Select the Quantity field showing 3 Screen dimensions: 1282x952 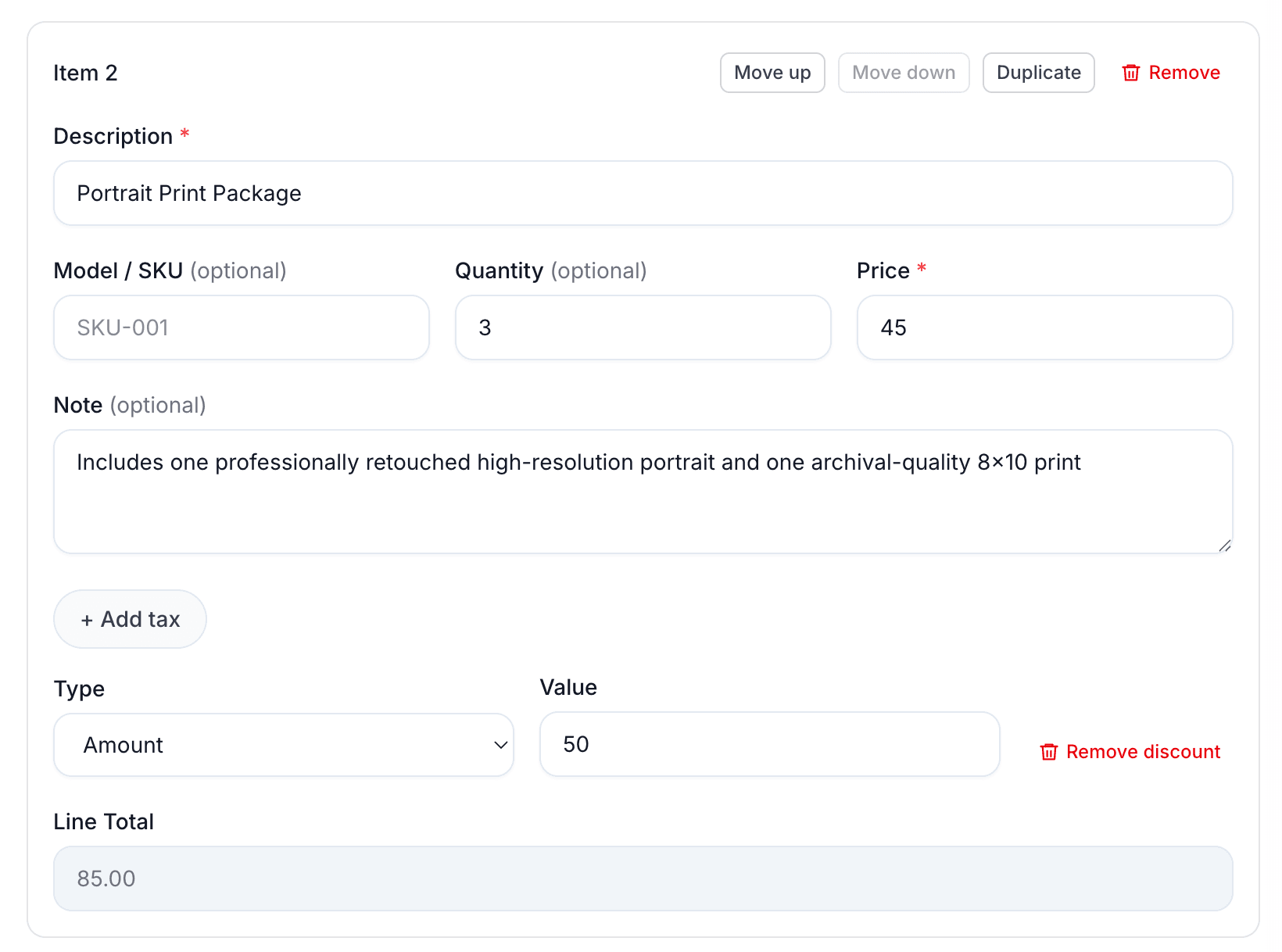point(643,327)
